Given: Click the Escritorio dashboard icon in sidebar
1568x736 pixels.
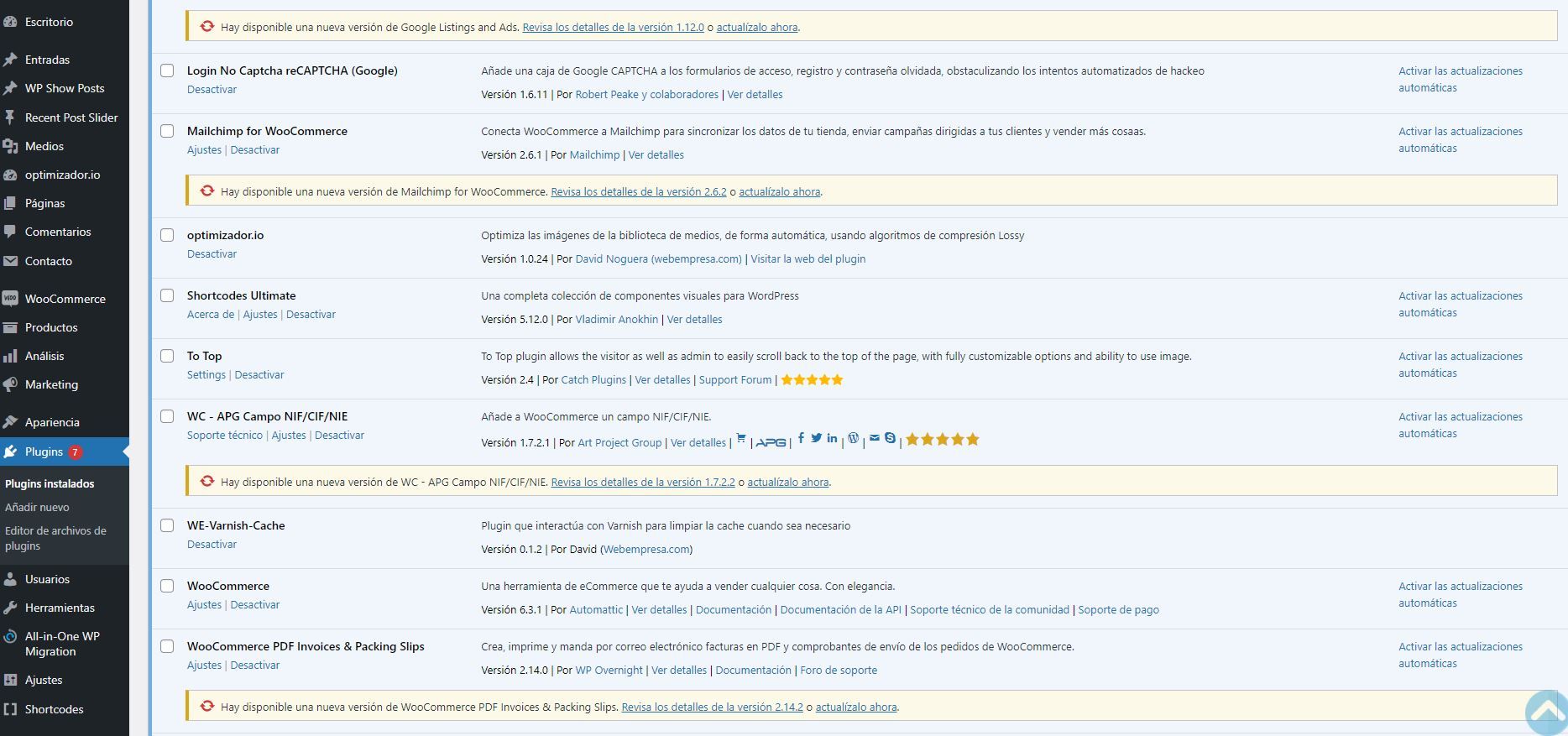Looking at the screenshot, I should tap(10, 23).
